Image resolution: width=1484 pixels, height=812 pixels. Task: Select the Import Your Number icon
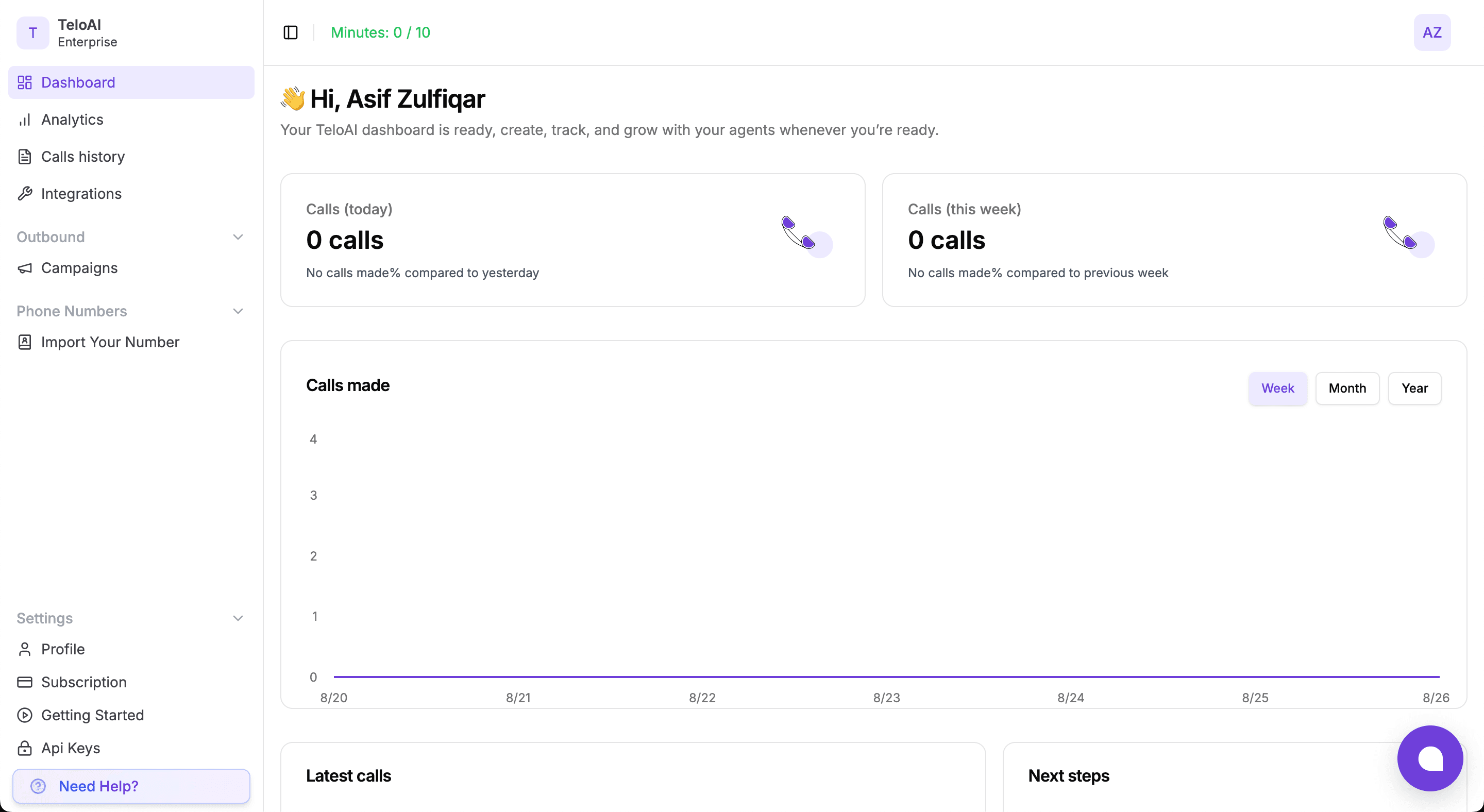25,342
